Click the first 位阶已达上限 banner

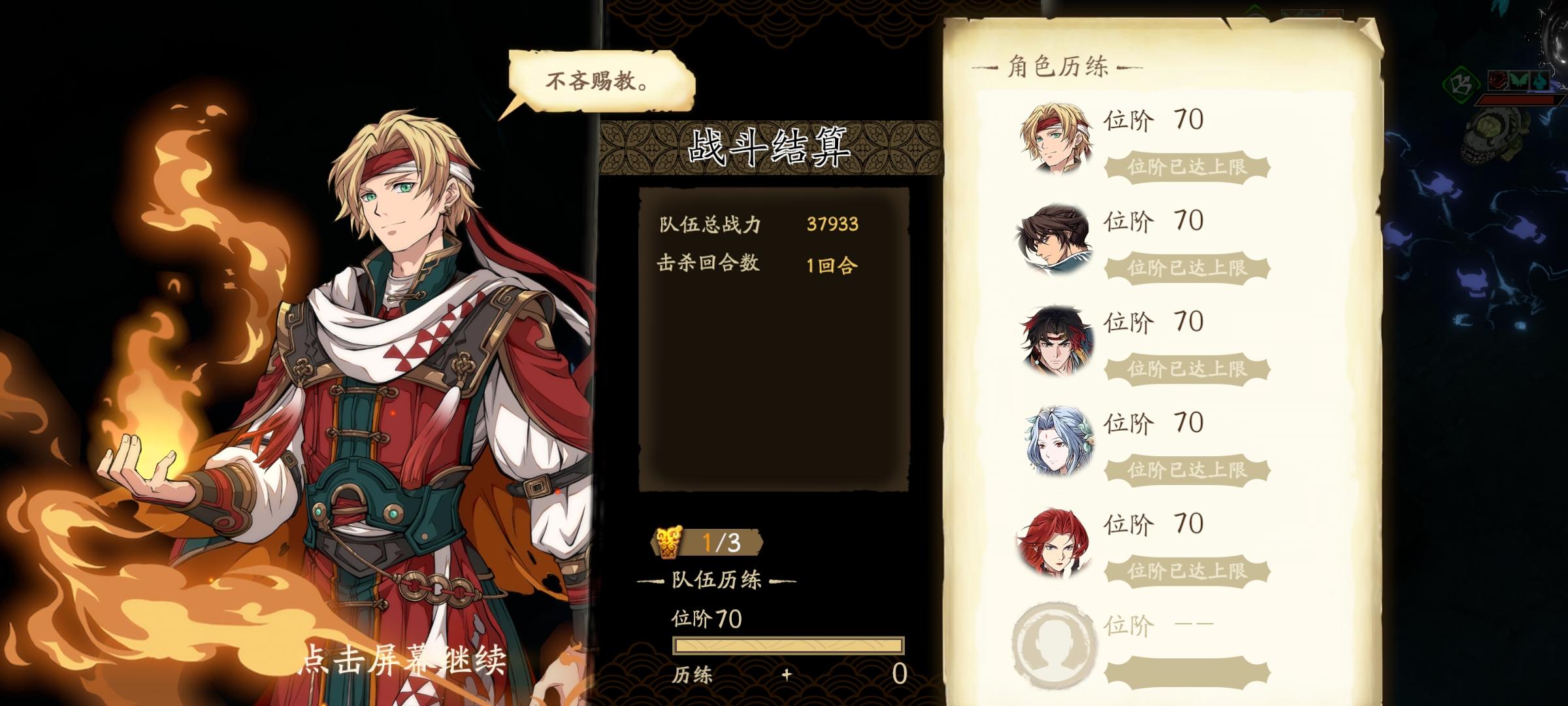click(x=1187, y=167)
